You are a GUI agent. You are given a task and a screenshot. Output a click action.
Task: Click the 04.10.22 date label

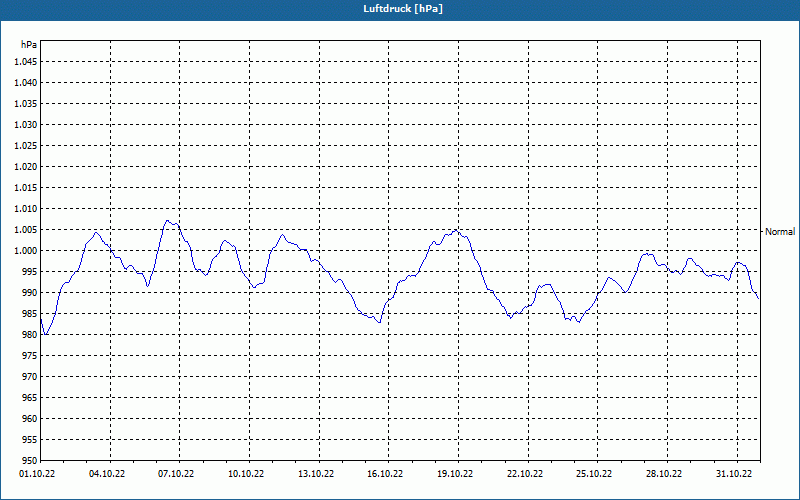click(x=107, y=474)
